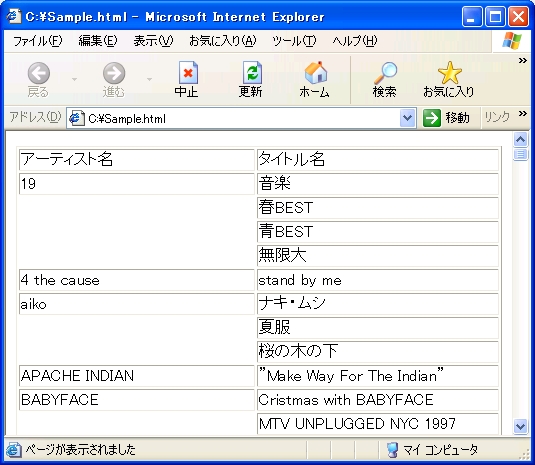The height and width of the screenshot is (465, 535).
Task: Click the scrollbar down arrow
Action: 520,426
